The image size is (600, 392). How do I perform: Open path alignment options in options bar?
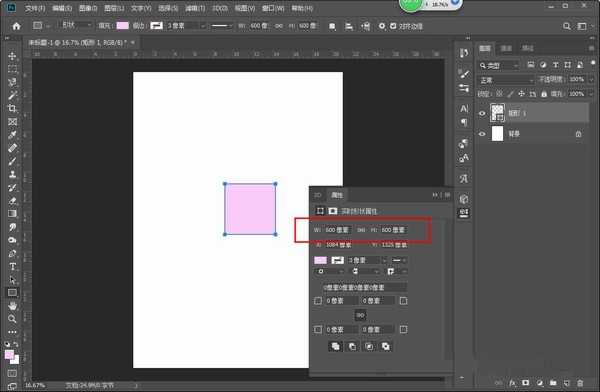[x=349, y=26]
